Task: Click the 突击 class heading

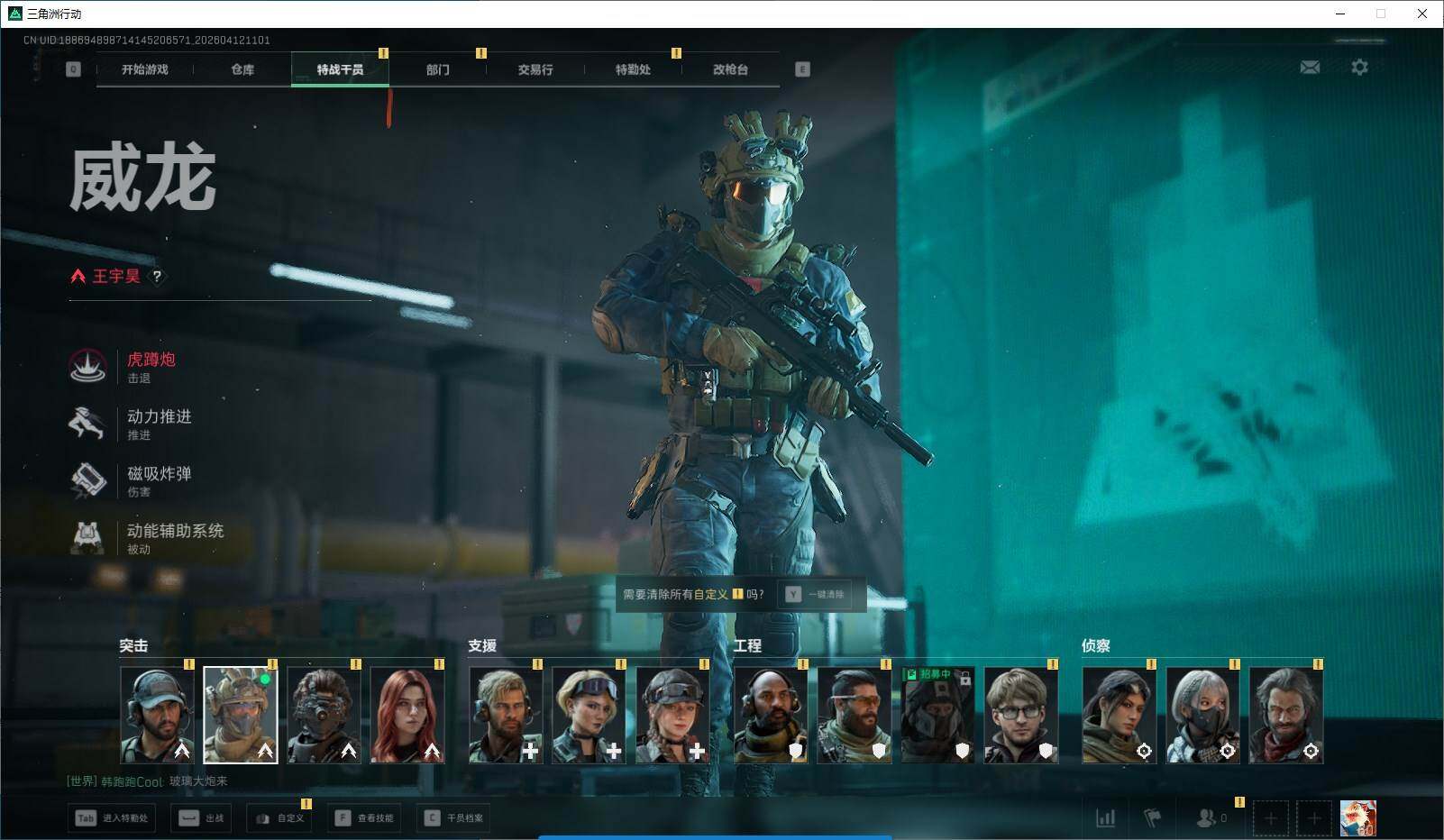Action: (133, 646)
